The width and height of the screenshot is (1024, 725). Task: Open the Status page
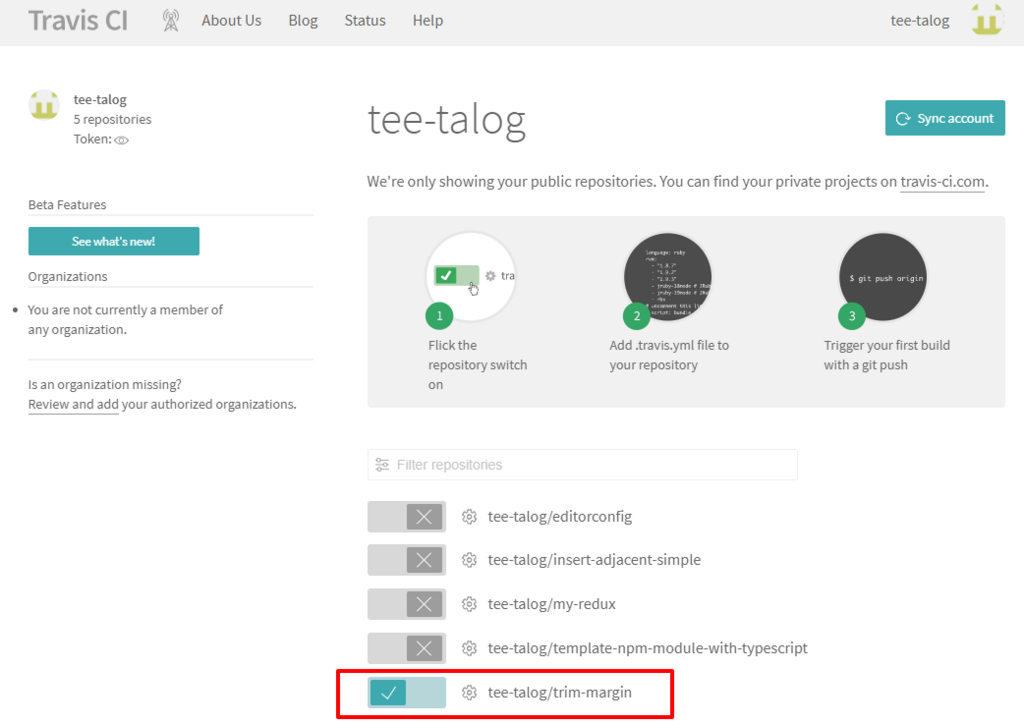pos(365,21)
